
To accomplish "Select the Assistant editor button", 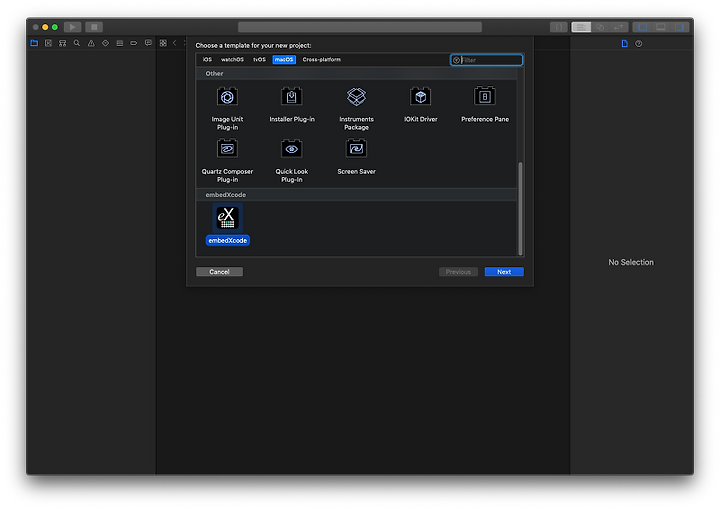I will tap(600, 27).
